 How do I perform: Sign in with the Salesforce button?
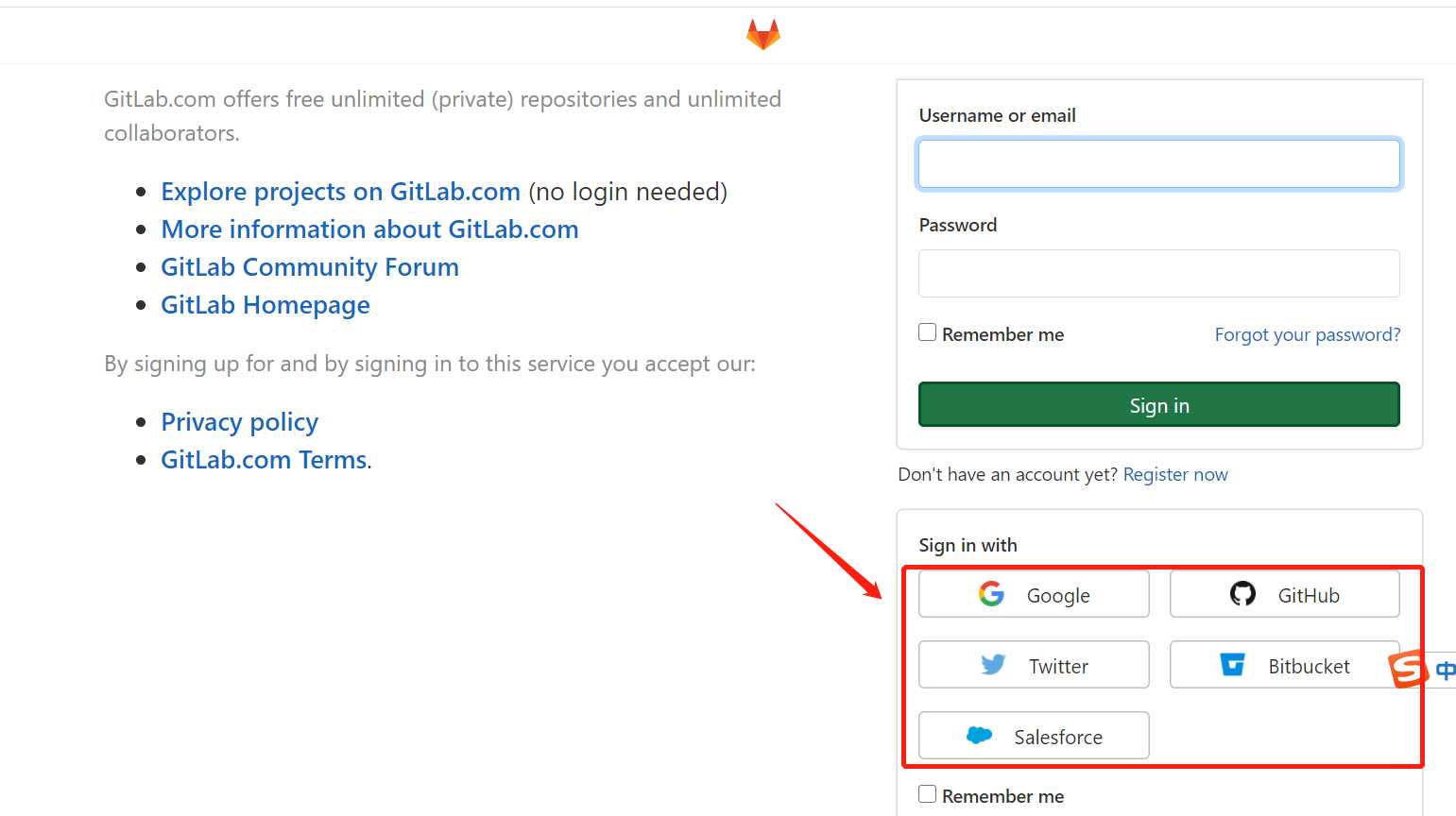point(1034,736)
